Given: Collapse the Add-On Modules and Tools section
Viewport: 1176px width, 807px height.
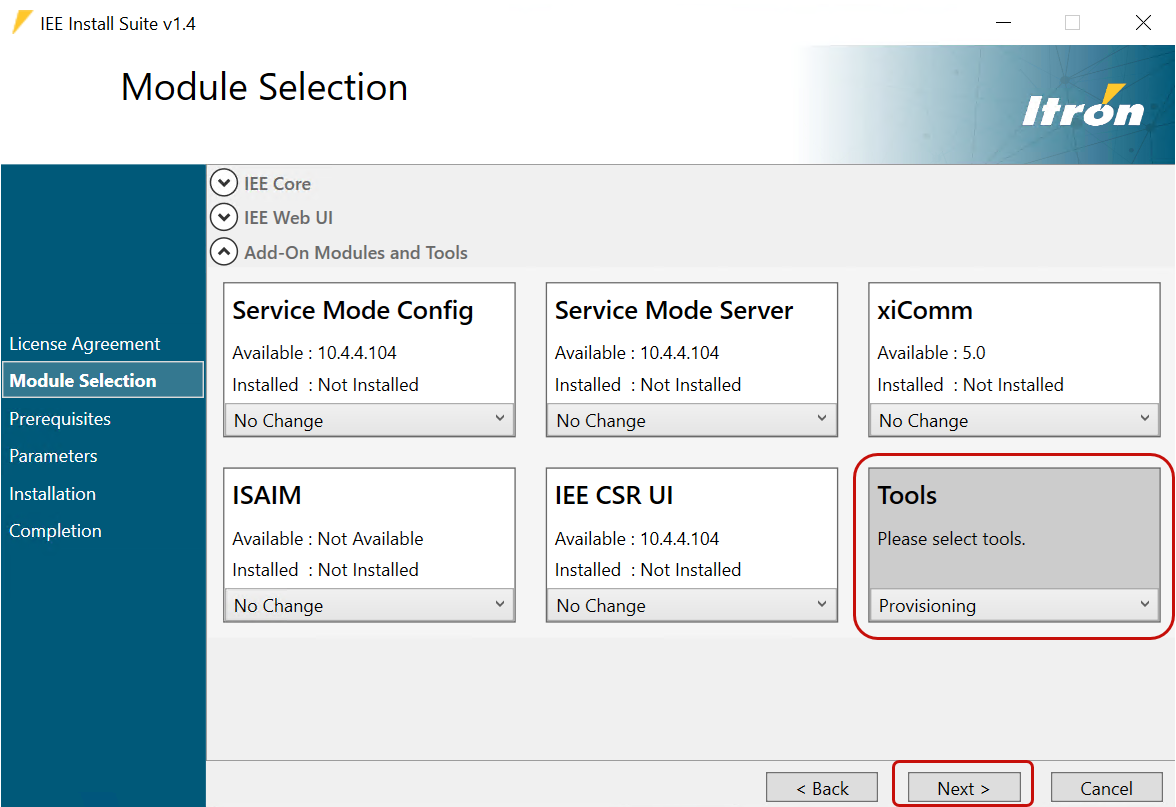Looking at the screenshot, I should [x=224, y=251].
